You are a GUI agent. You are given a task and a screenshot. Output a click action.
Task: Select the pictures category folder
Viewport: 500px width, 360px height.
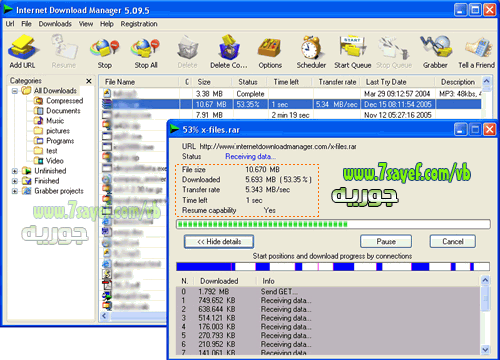(52, 131)
